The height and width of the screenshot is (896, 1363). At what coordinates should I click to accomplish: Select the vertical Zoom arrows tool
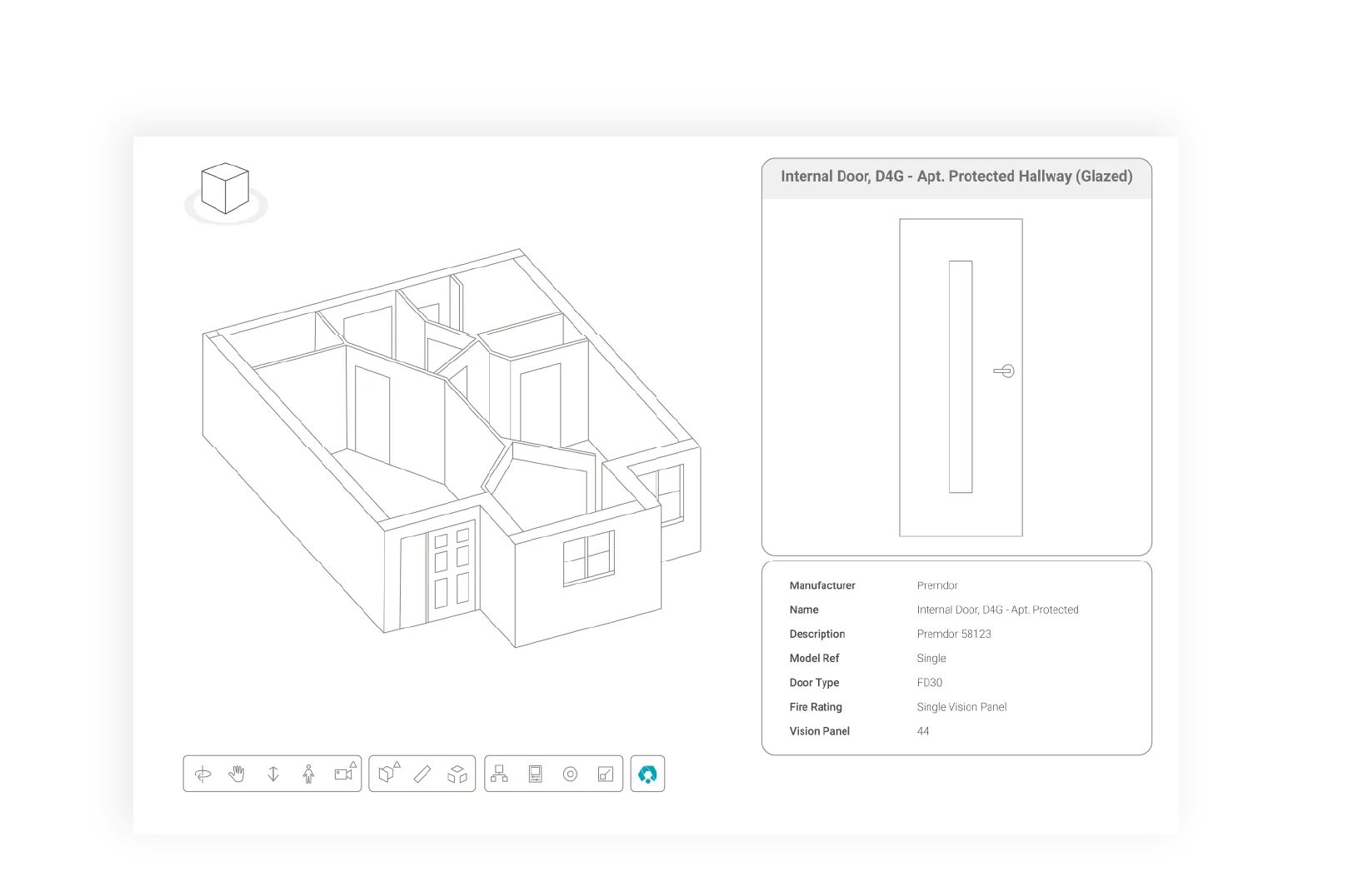[x=273, y=774]
